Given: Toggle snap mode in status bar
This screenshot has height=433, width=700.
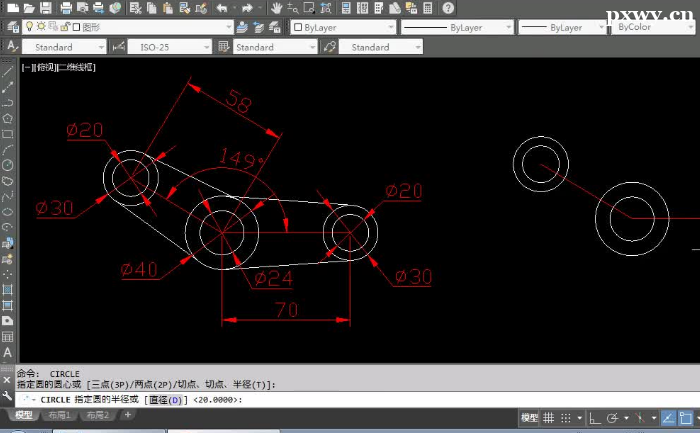Looking at the screenshot, I should (567, 417).
